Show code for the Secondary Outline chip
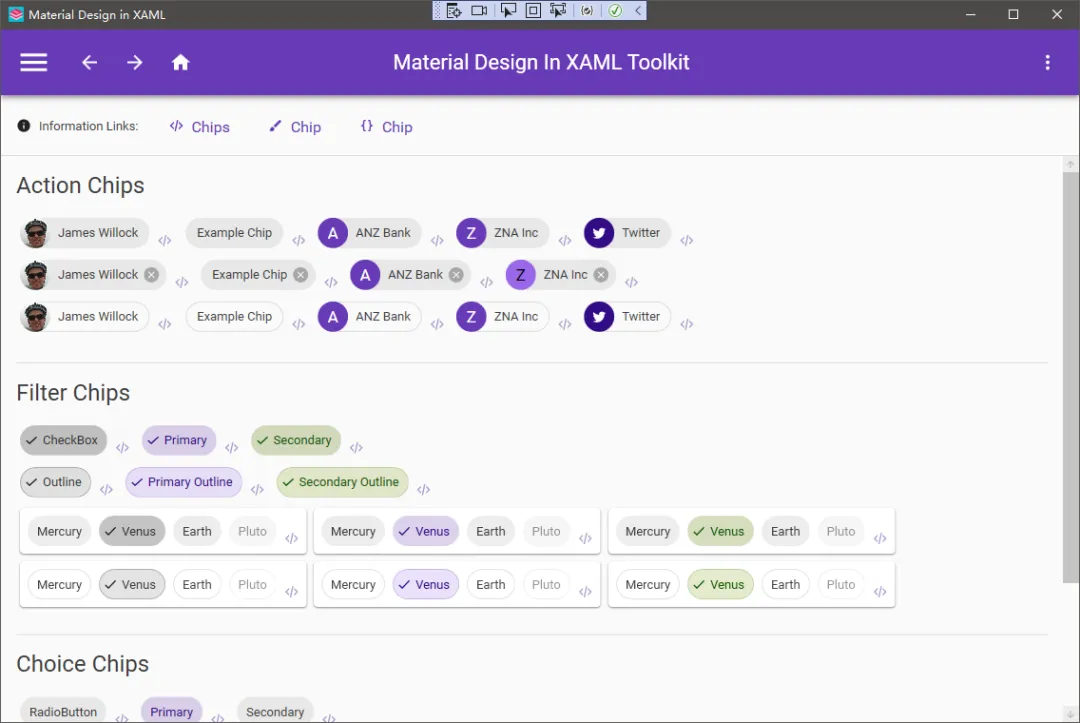The height and width of the screenshot is (723, 1080). point(424,490)
